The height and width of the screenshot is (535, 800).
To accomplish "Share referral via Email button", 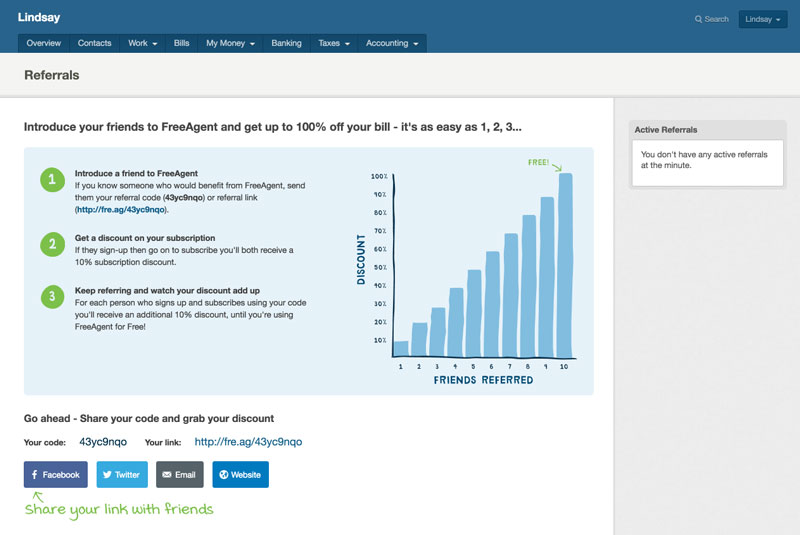I will click(x=180, y=474).
